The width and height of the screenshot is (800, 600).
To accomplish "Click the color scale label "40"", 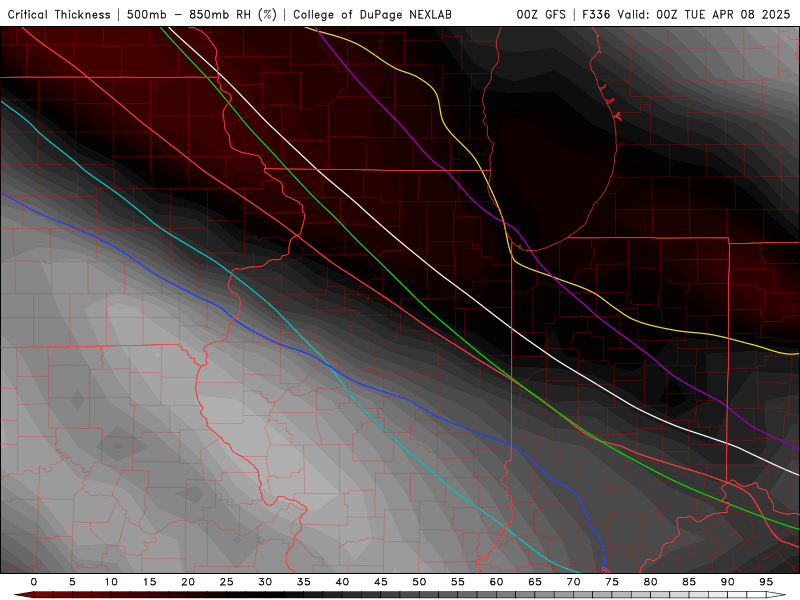I will click(x=342, y=582).
